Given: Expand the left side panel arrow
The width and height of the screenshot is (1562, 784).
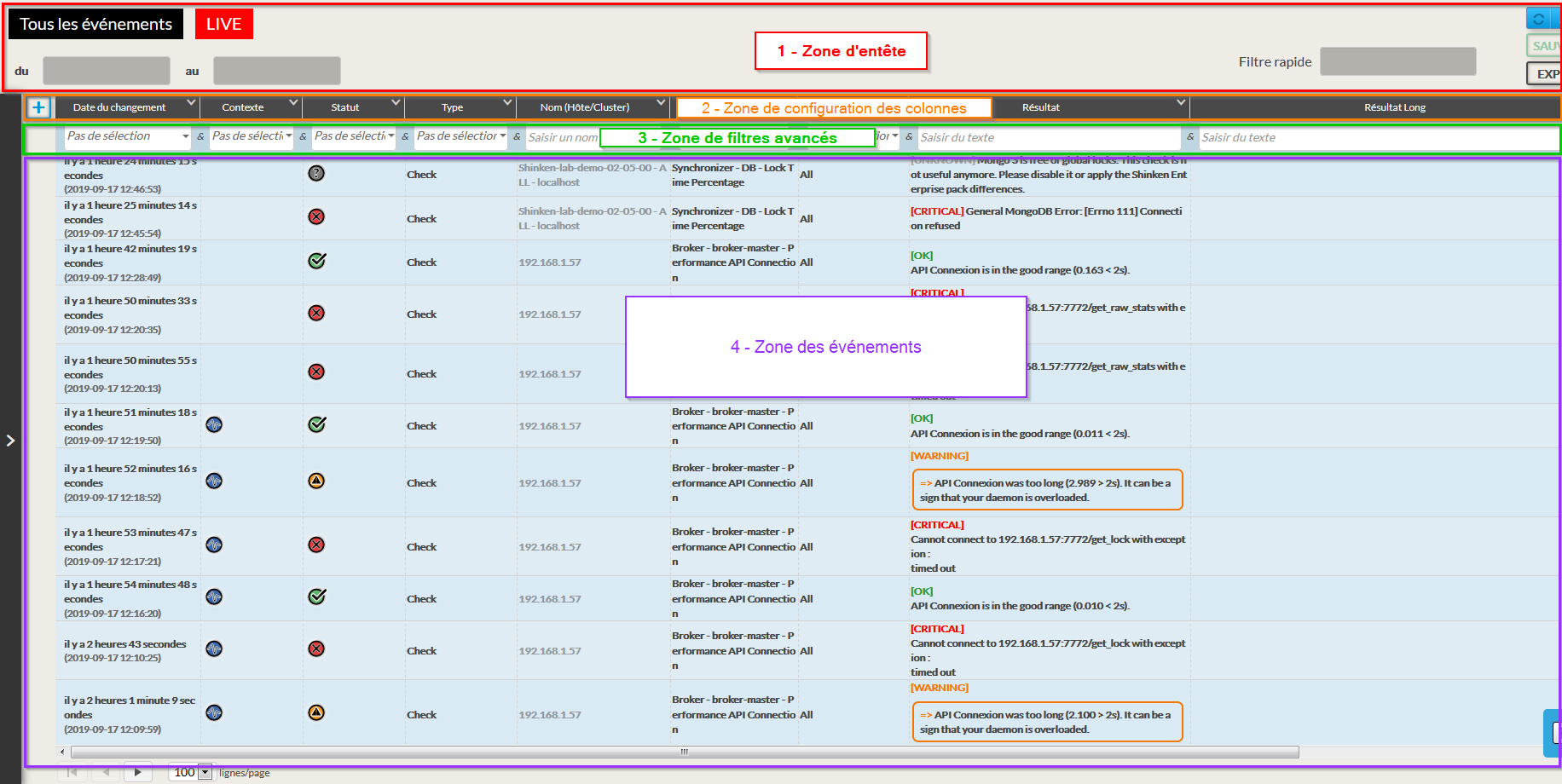Looking at the screenshot, I should (10, 441).
